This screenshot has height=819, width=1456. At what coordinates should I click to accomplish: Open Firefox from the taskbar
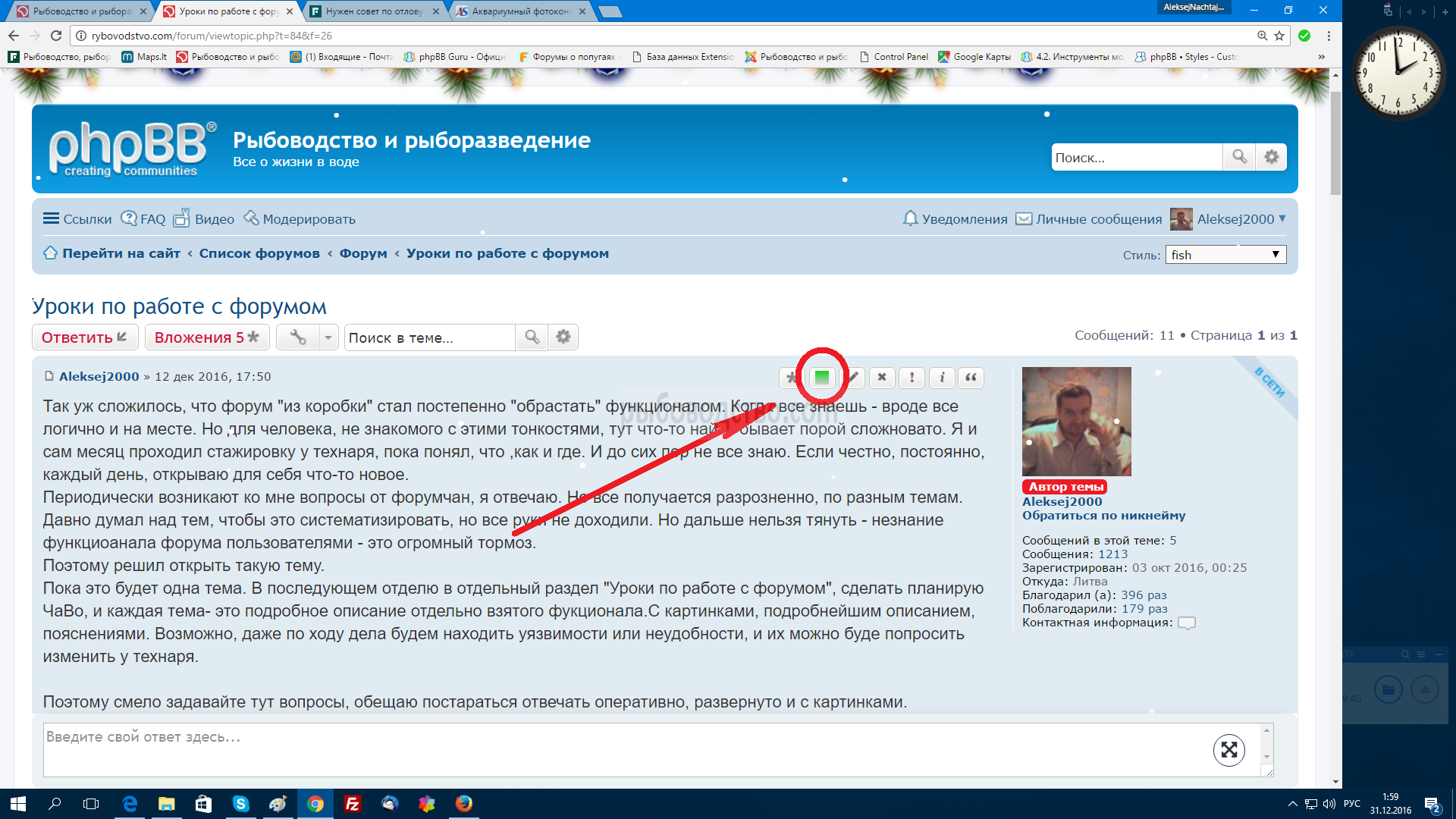464,804
